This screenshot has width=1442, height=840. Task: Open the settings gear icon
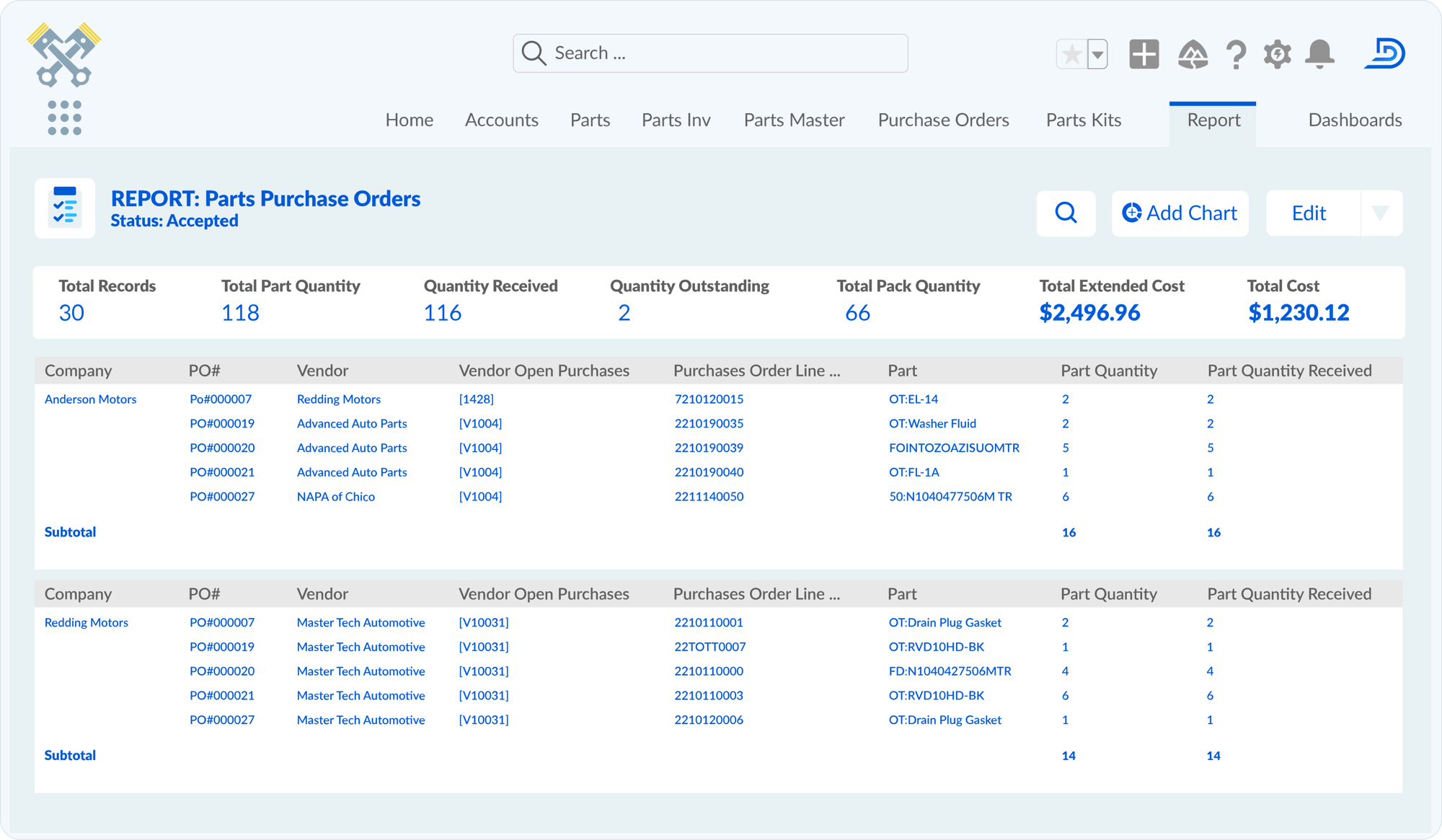pos(1278,54)
